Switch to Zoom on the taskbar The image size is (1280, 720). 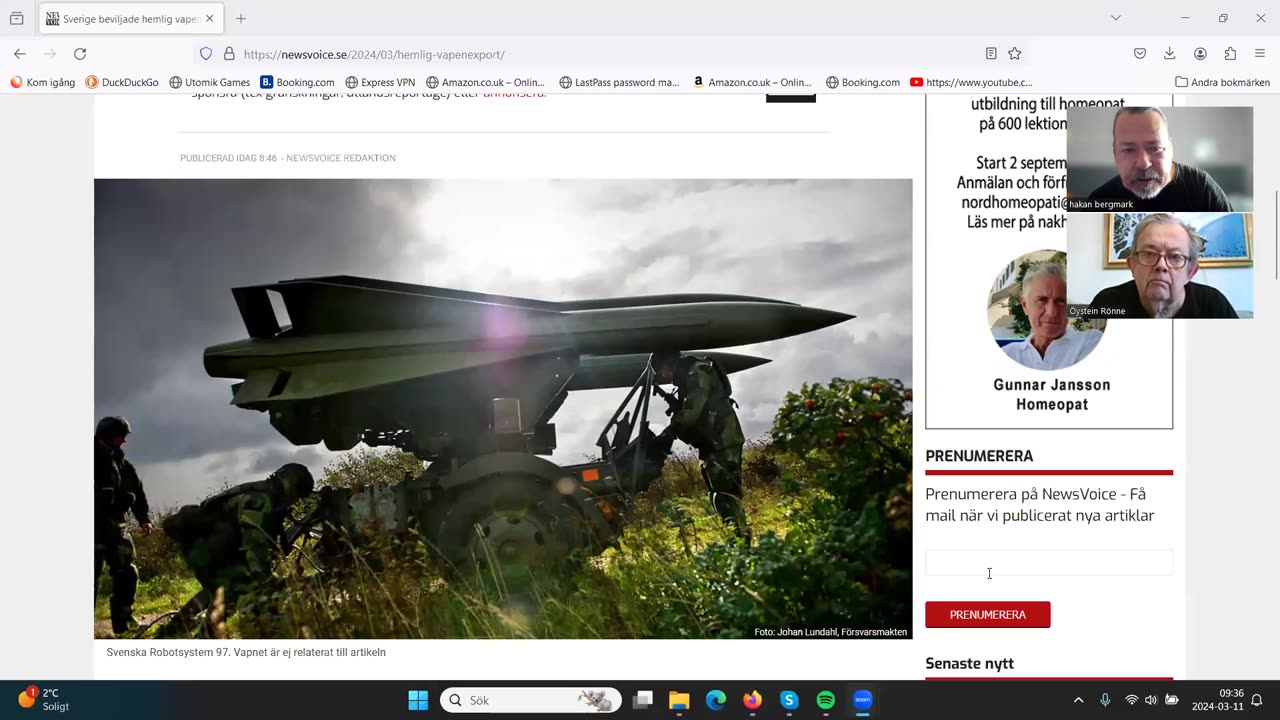pyautogui.click(x=862, y=700)
